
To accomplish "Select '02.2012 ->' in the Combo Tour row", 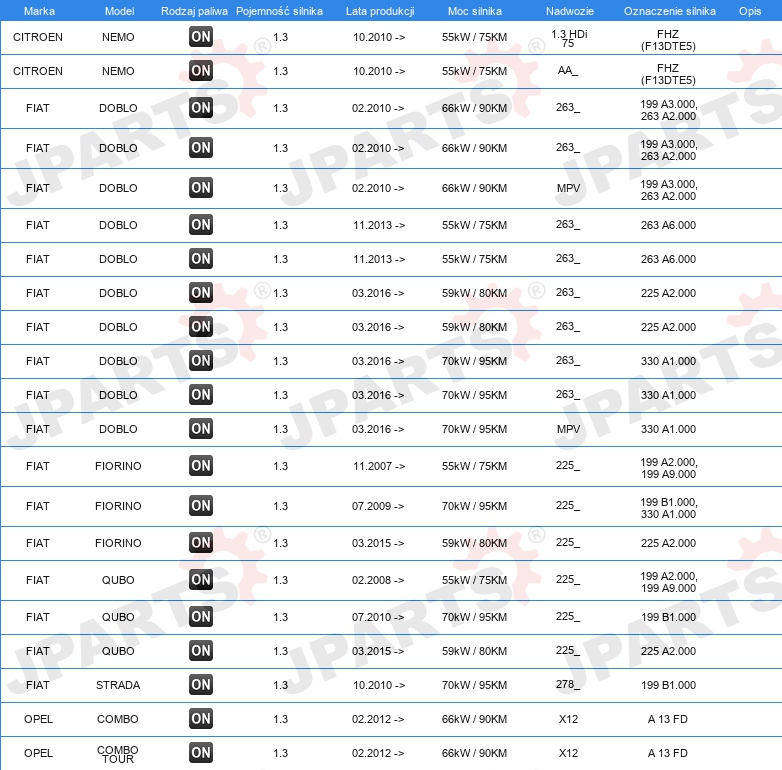I will (x=378, y=753).
